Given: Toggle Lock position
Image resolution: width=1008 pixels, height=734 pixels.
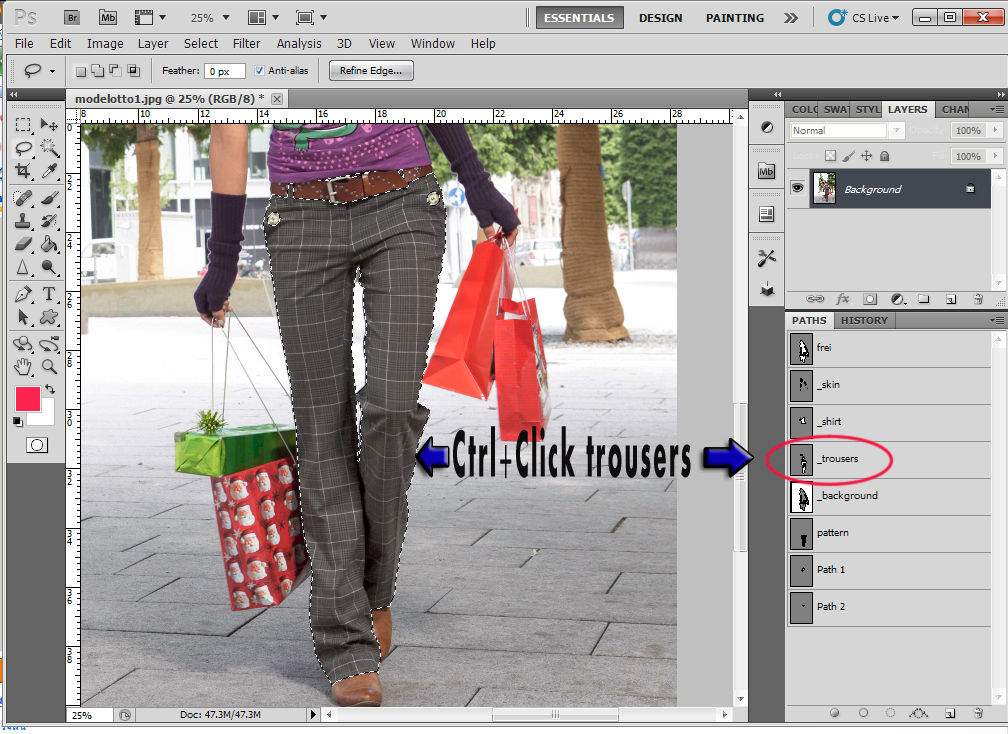Looking at the screenshot, I should (867, 156).
